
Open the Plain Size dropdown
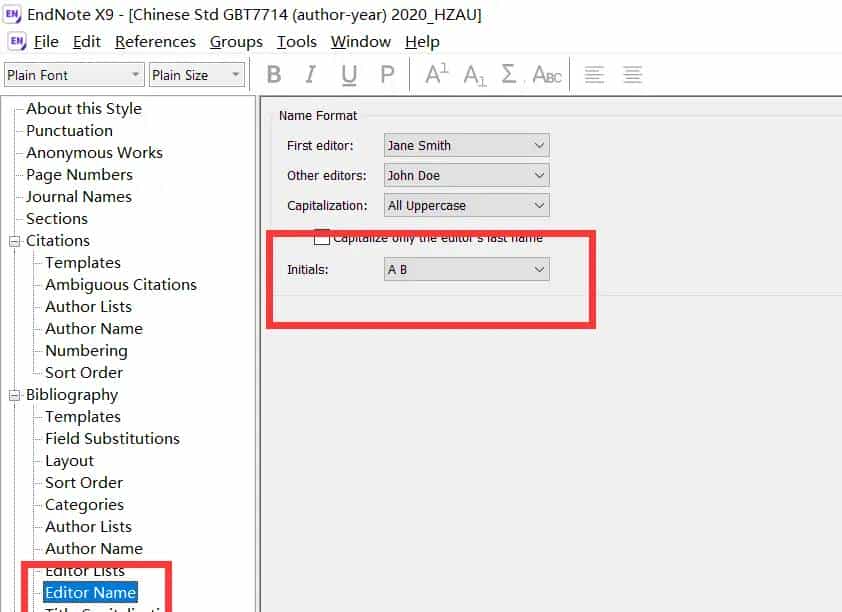point(197,75)
